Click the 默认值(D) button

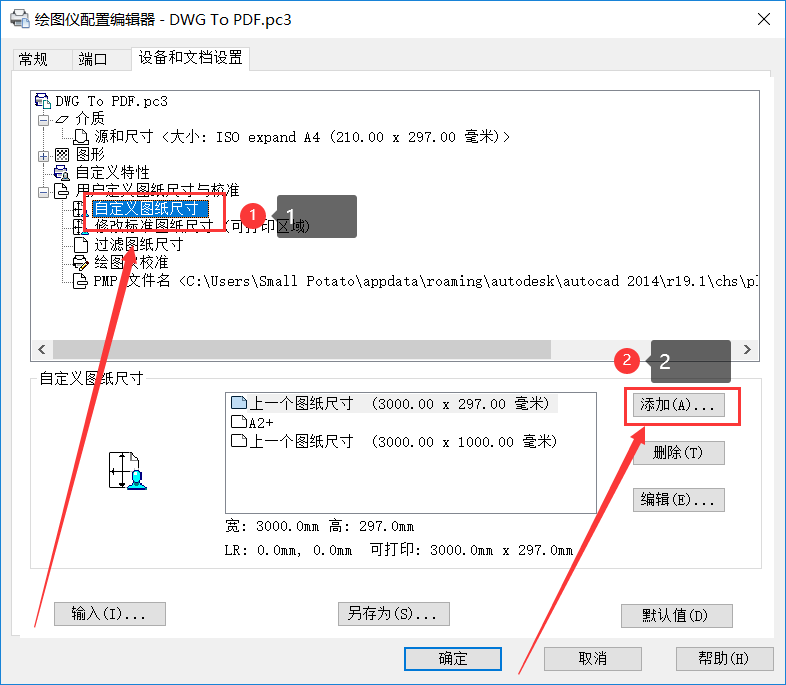[x=677, y=615]
